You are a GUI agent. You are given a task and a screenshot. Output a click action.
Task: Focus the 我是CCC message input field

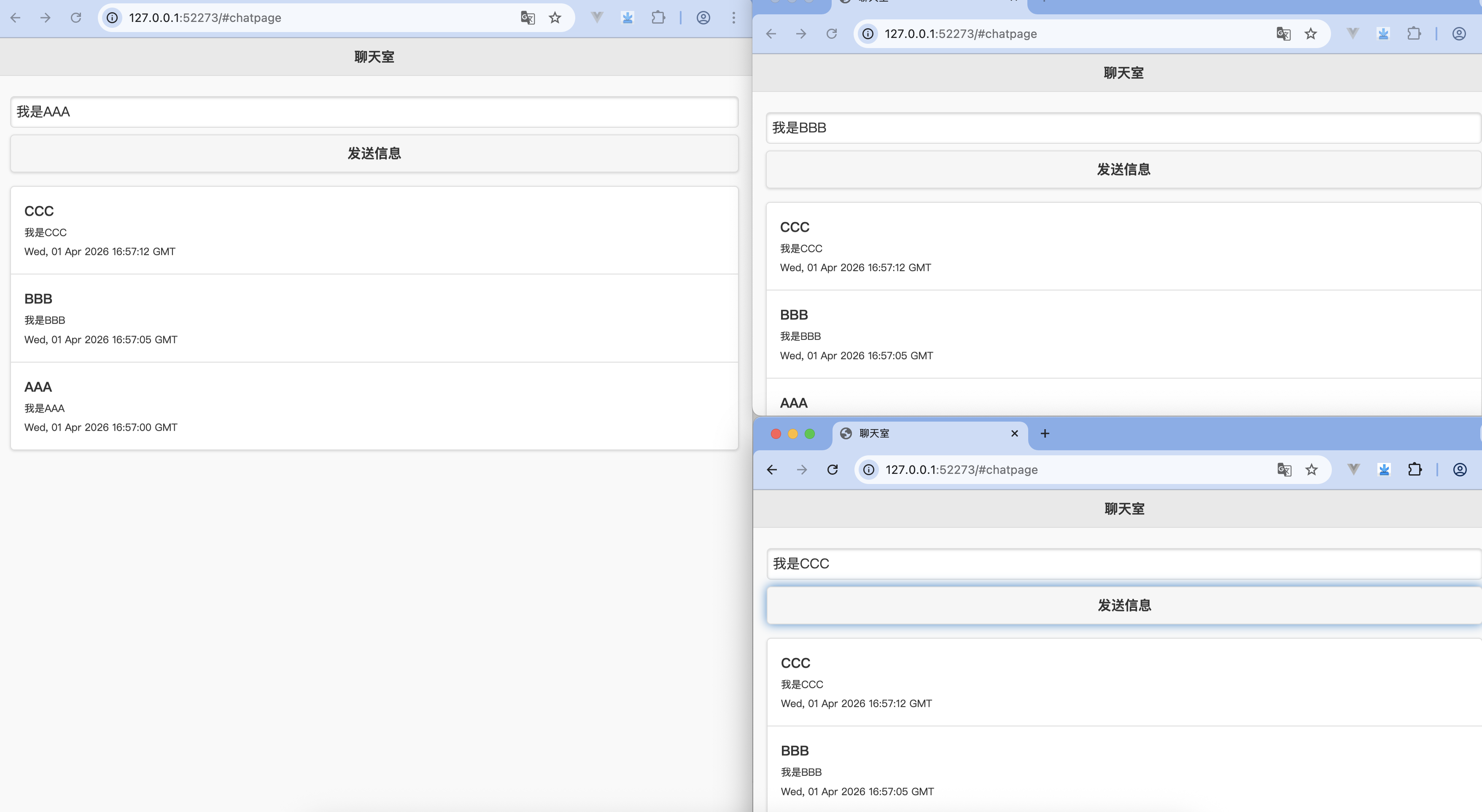pos(1124,564)
